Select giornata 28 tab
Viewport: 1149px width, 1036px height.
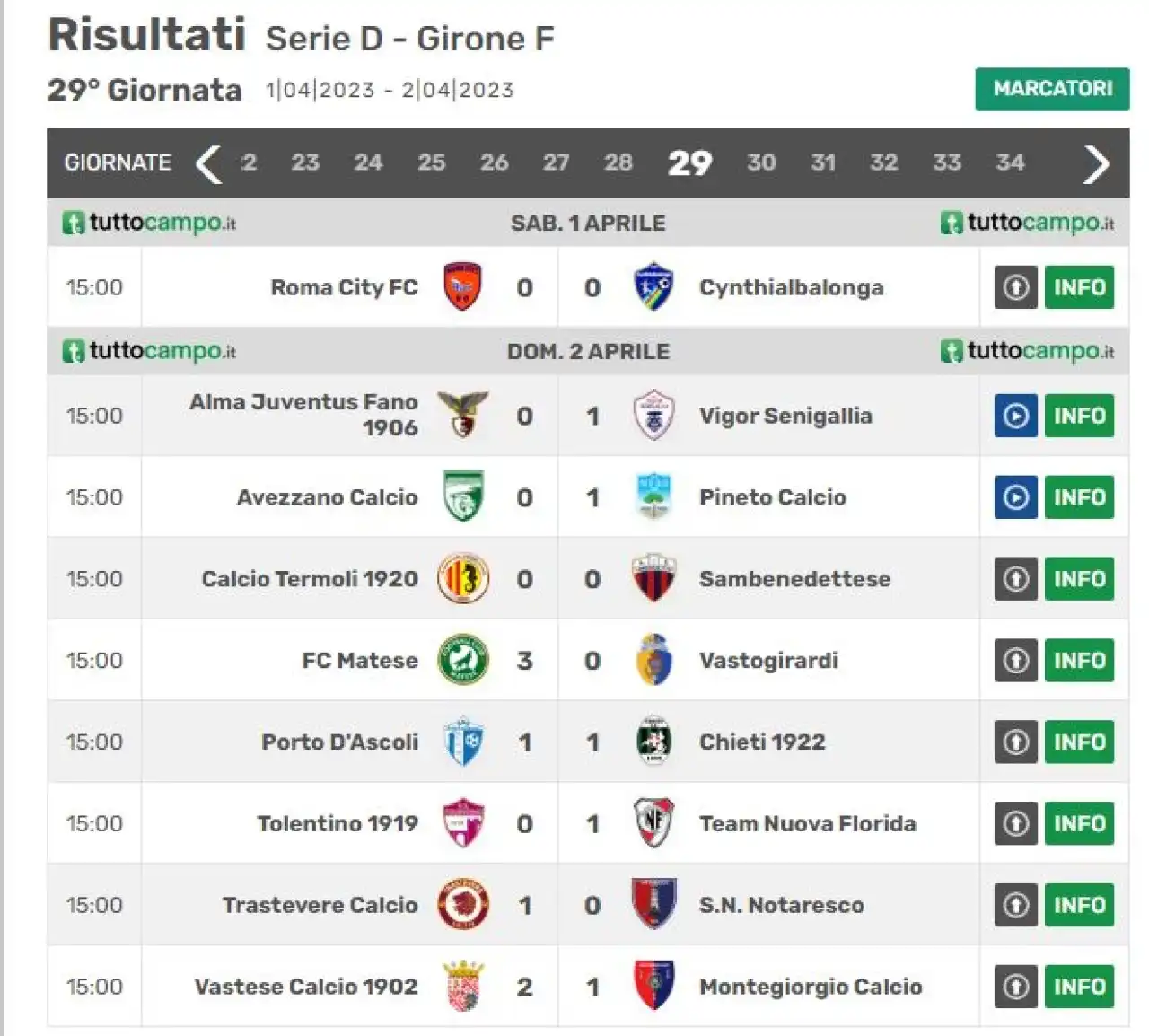(x=618, y=162)
